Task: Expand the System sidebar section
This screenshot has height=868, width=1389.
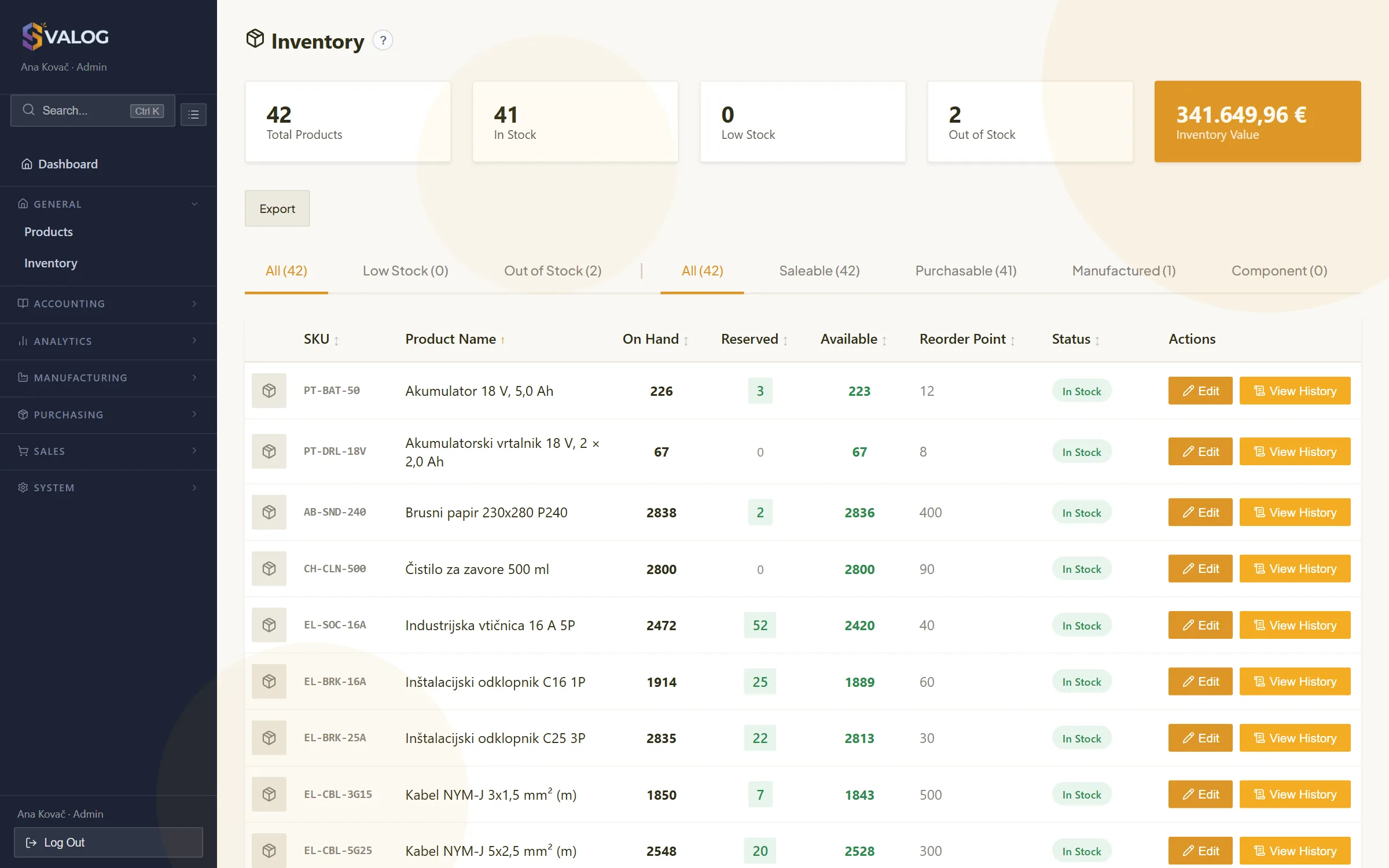Action: (108, 488)
